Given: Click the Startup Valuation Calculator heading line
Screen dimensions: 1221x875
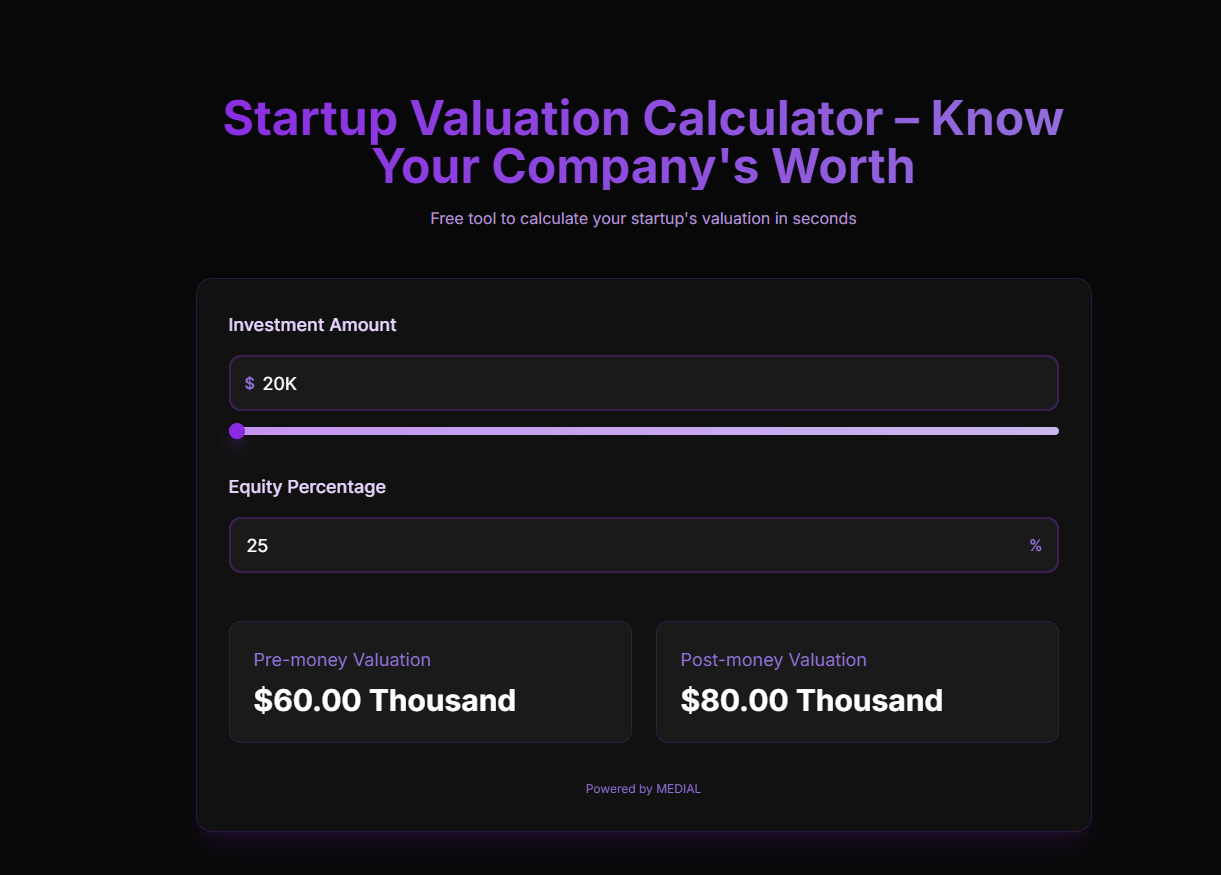Looking at the screenshot, I should [552, 119].
